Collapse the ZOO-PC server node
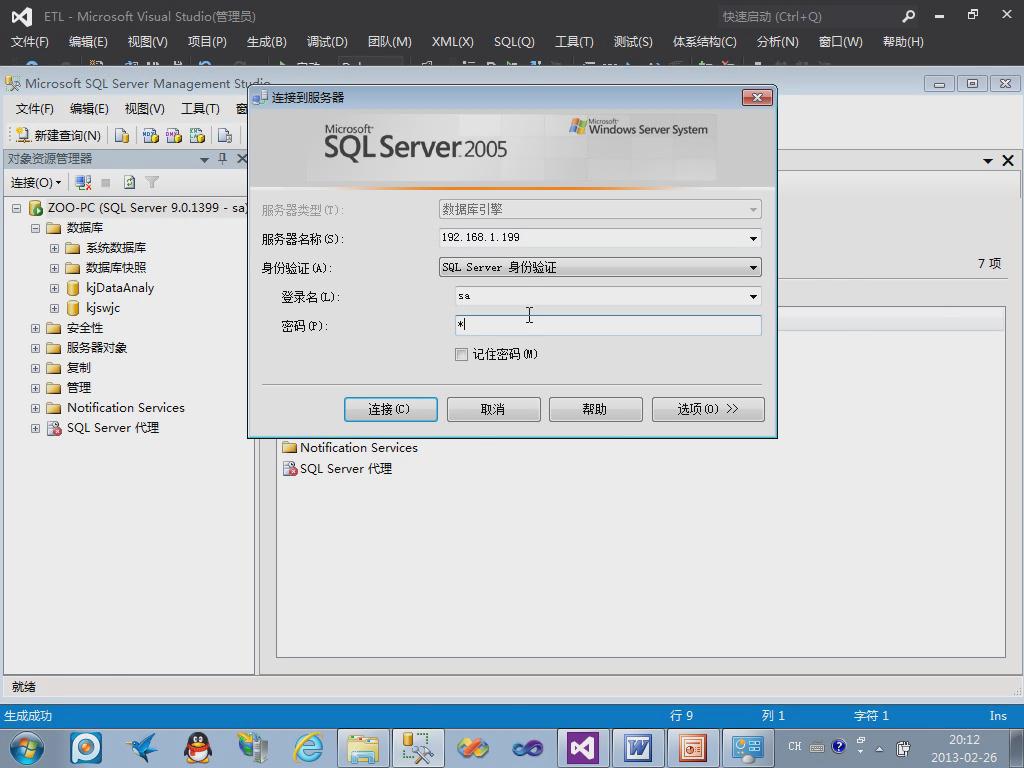The width and height of the screenshot is (1024, 768). tap(16, 208)
